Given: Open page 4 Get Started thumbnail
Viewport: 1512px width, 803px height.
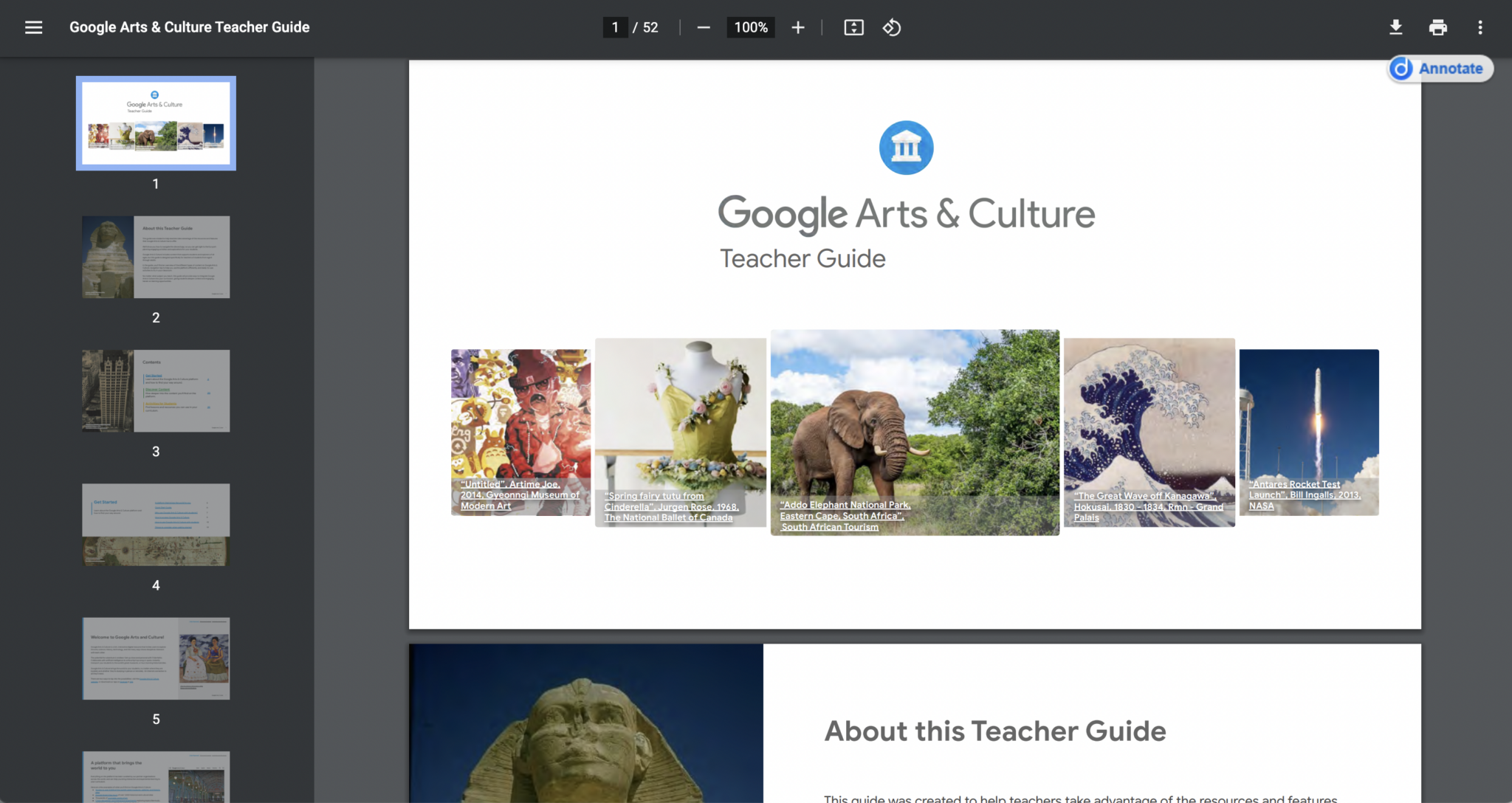Looking at the screenshot, I should coord(156,525).
